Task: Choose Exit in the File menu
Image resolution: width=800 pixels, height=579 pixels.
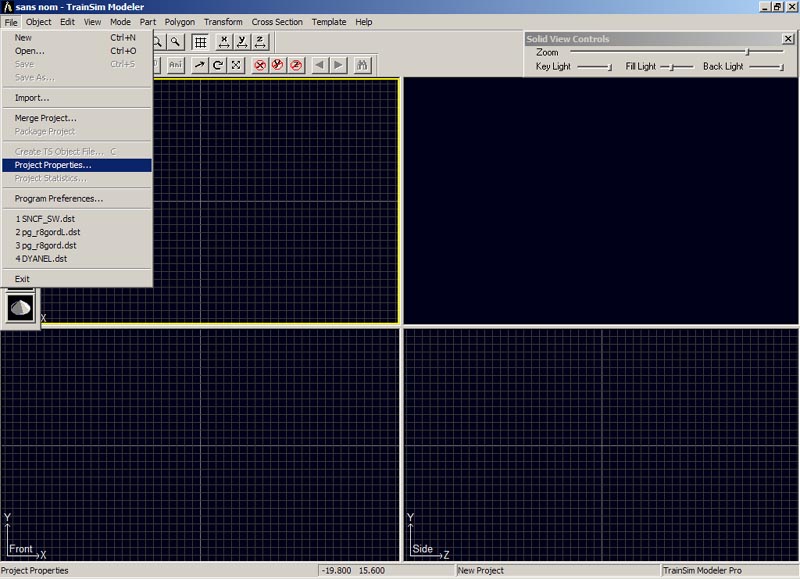Action: 23,279
